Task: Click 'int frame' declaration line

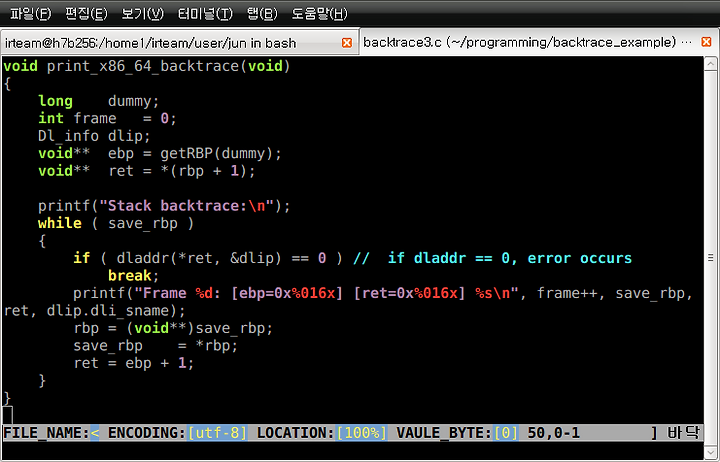Action: (107, 118)
